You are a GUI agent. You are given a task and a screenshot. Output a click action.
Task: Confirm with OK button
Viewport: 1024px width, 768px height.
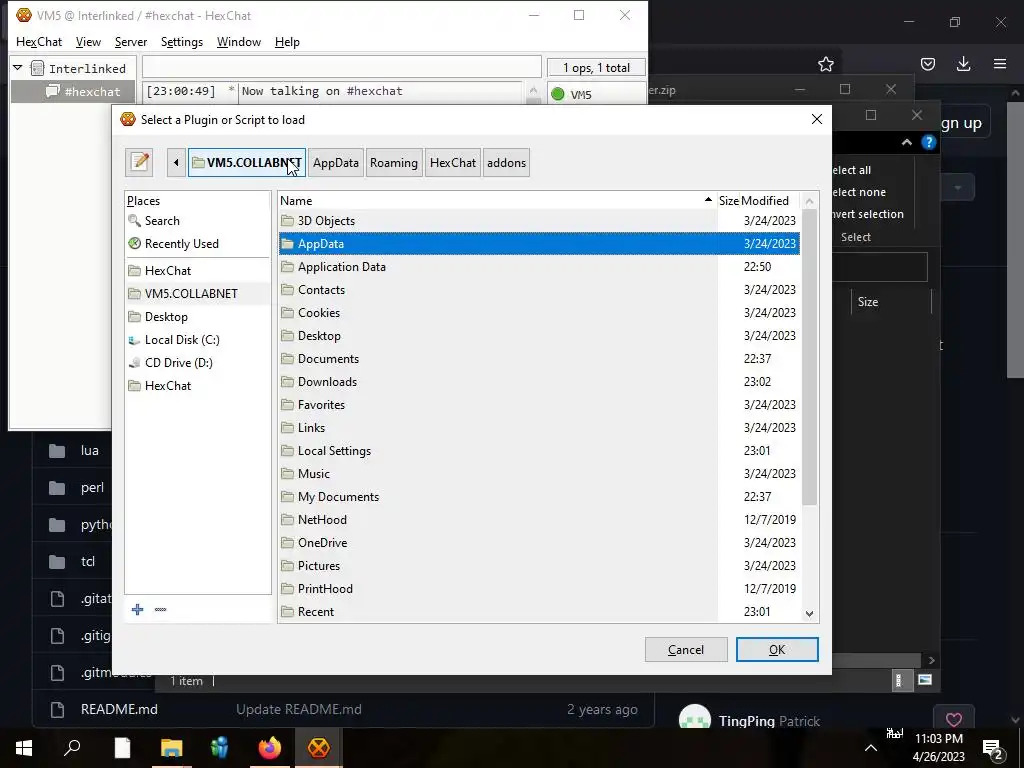point(777,650)
